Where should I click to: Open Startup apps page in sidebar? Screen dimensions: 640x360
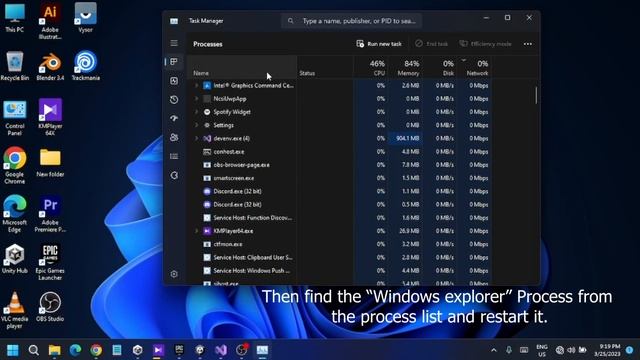tap(174, 118)
